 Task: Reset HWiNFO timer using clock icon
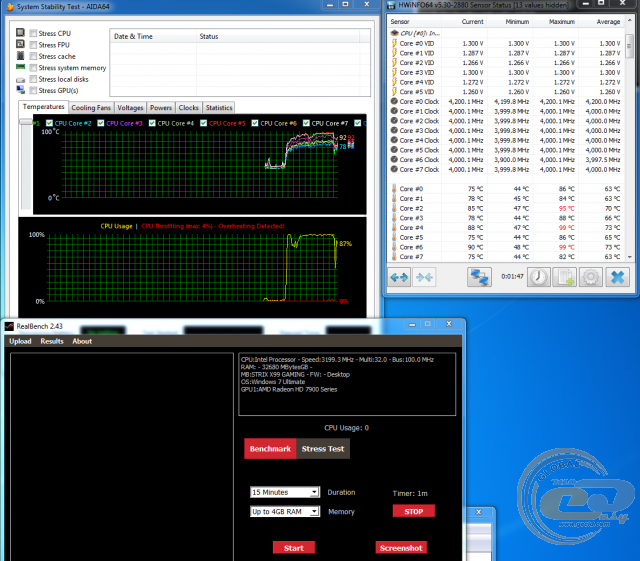(538, 277)
